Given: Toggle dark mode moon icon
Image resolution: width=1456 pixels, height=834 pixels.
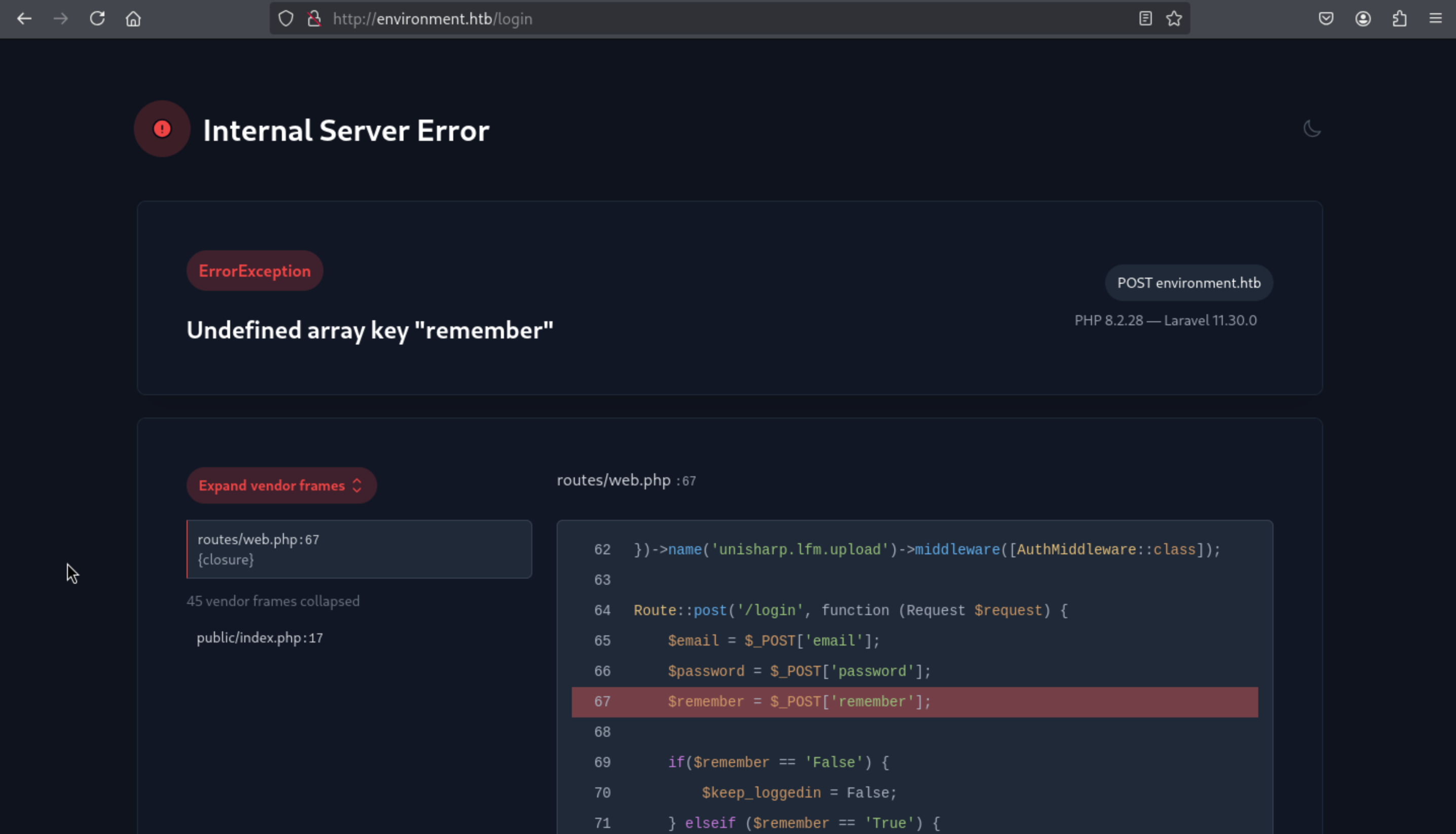Looking at the screenshot, I should coord(1312,128).
